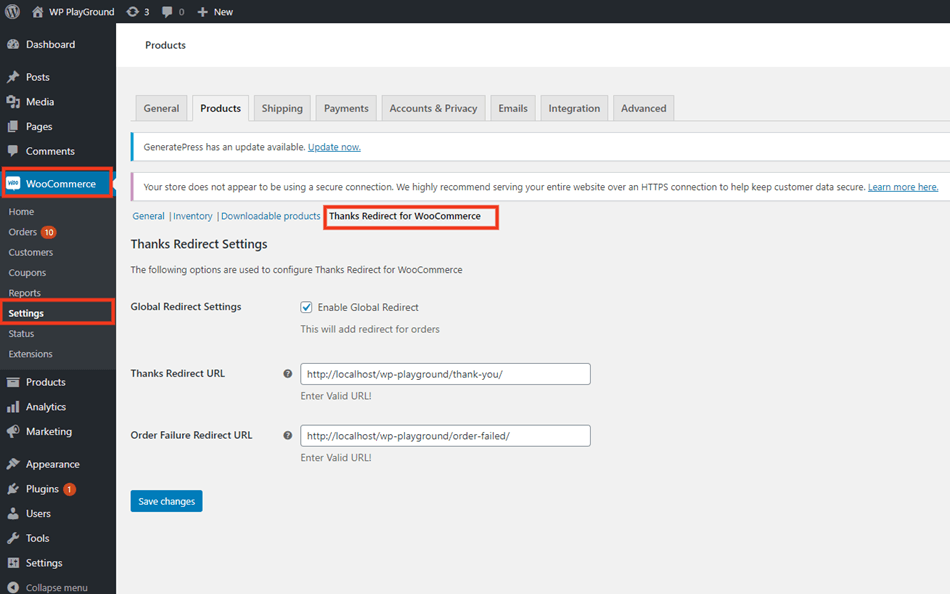Click the Comments speech bubble sidebar icon
Screen dimensions: 950x594
(13, 151)
